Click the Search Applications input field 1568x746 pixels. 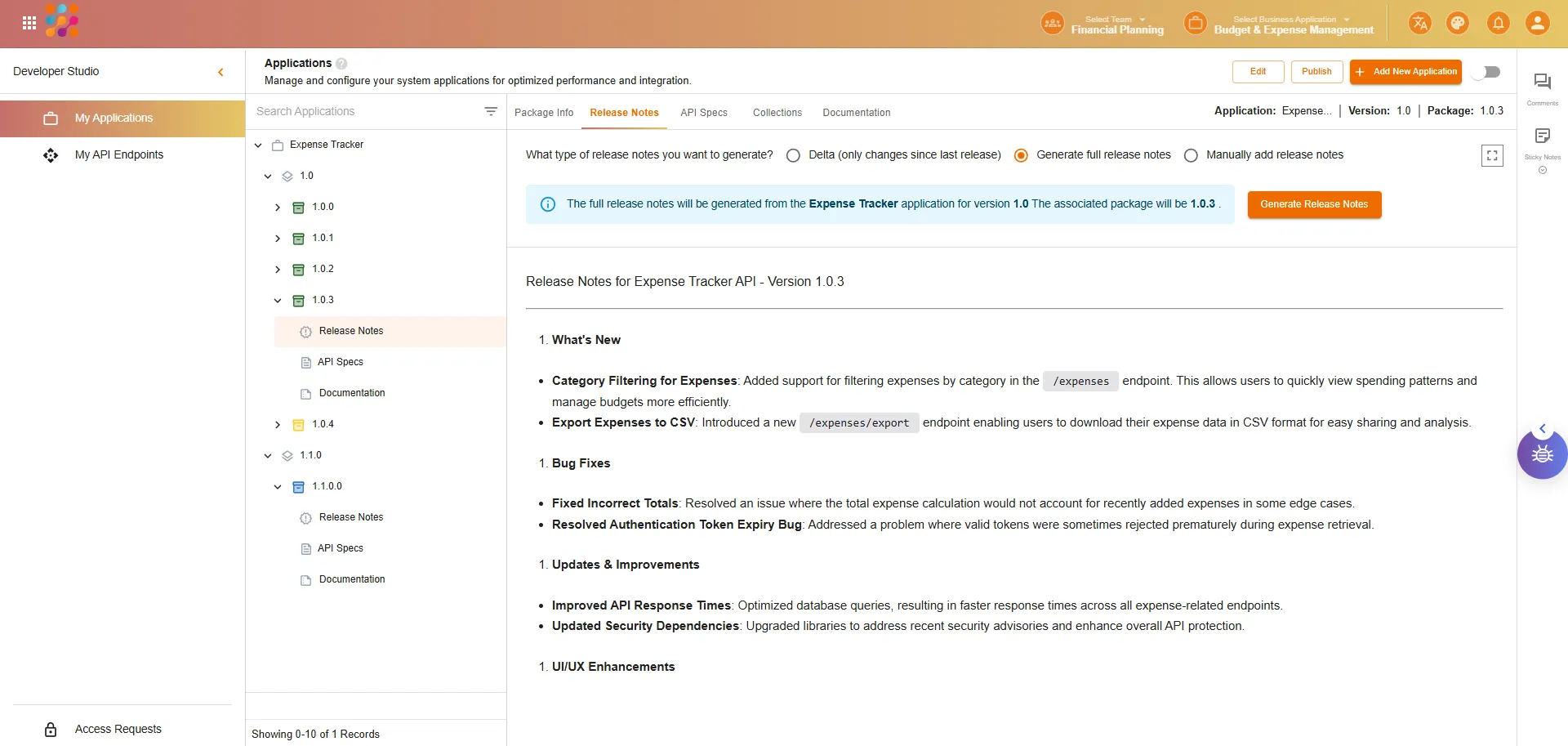pos(363,111)
